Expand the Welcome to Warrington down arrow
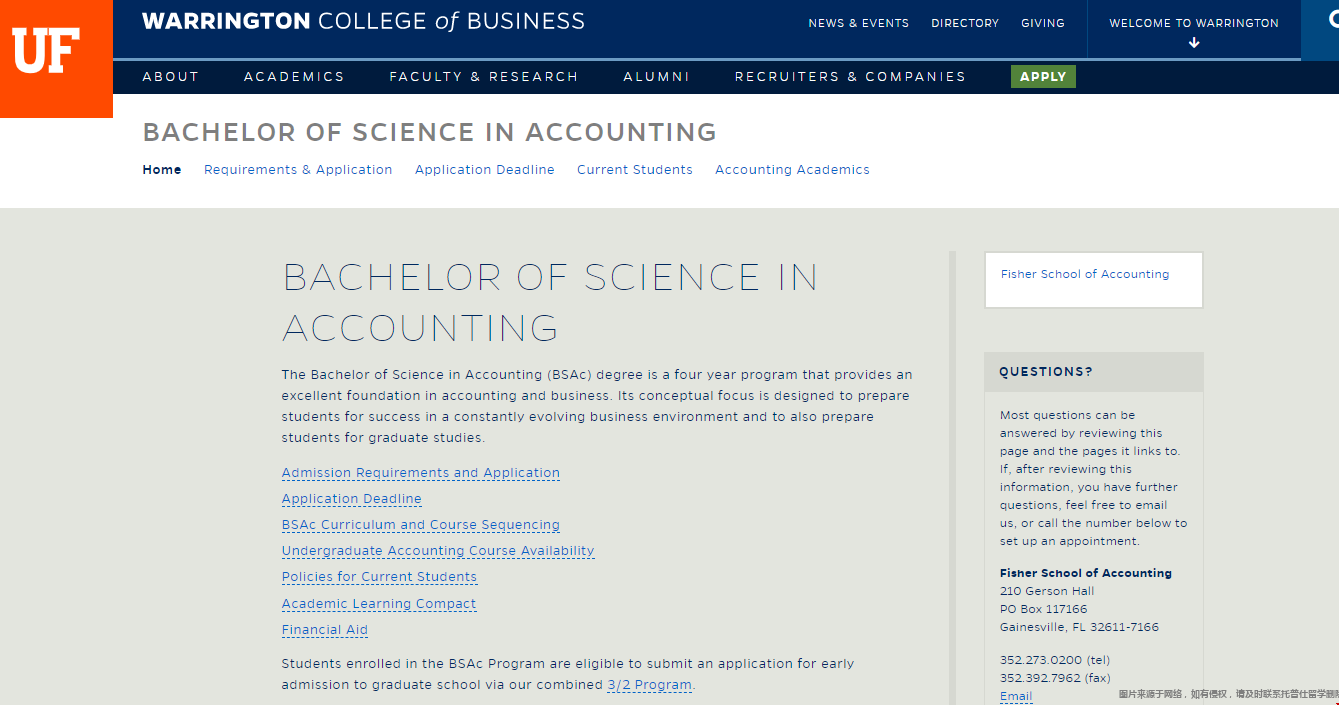The height and width of the screenshot is (705, 1339). pyautogui.click(x=1193, y=43)
